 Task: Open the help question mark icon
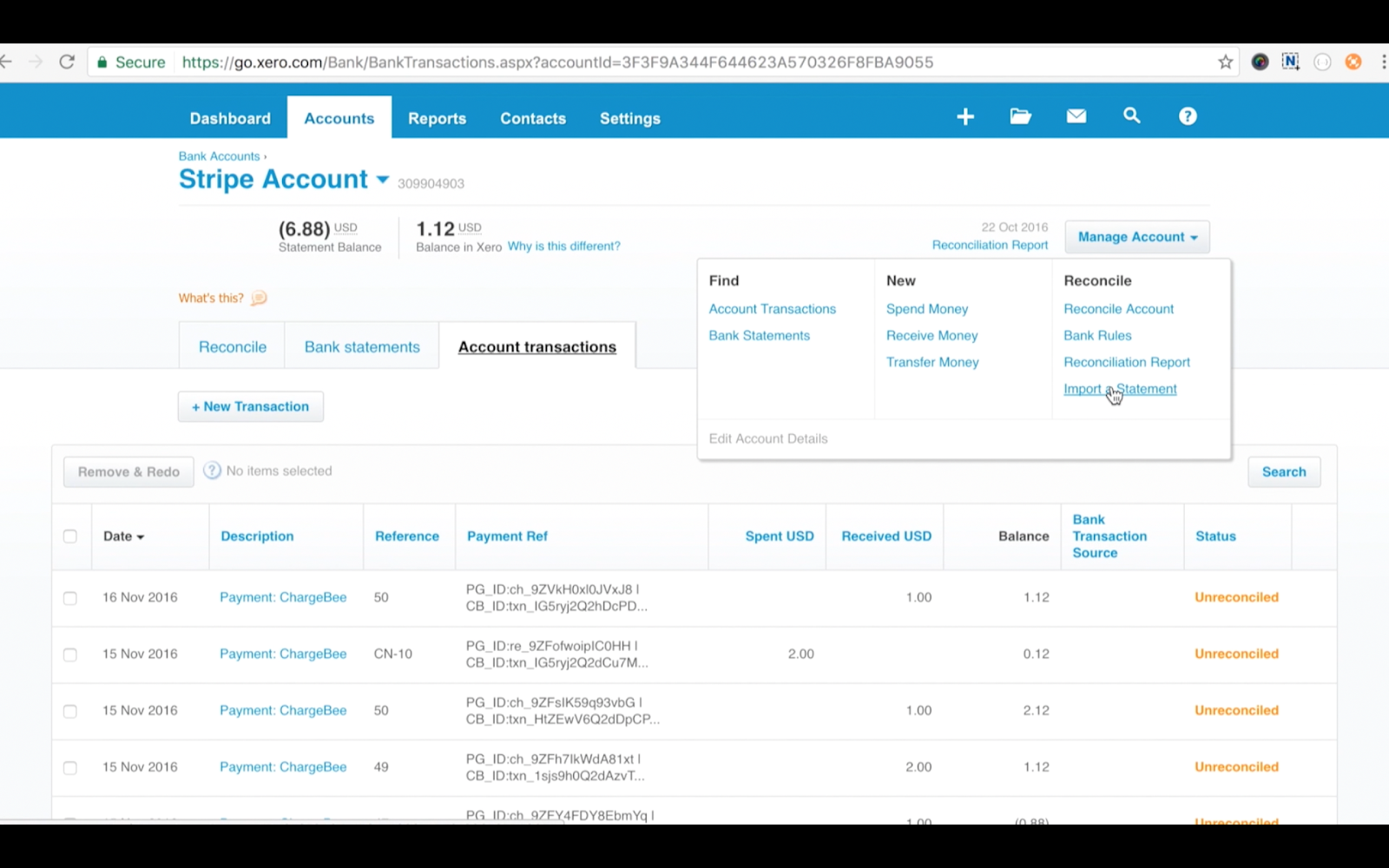point(1187,116)
